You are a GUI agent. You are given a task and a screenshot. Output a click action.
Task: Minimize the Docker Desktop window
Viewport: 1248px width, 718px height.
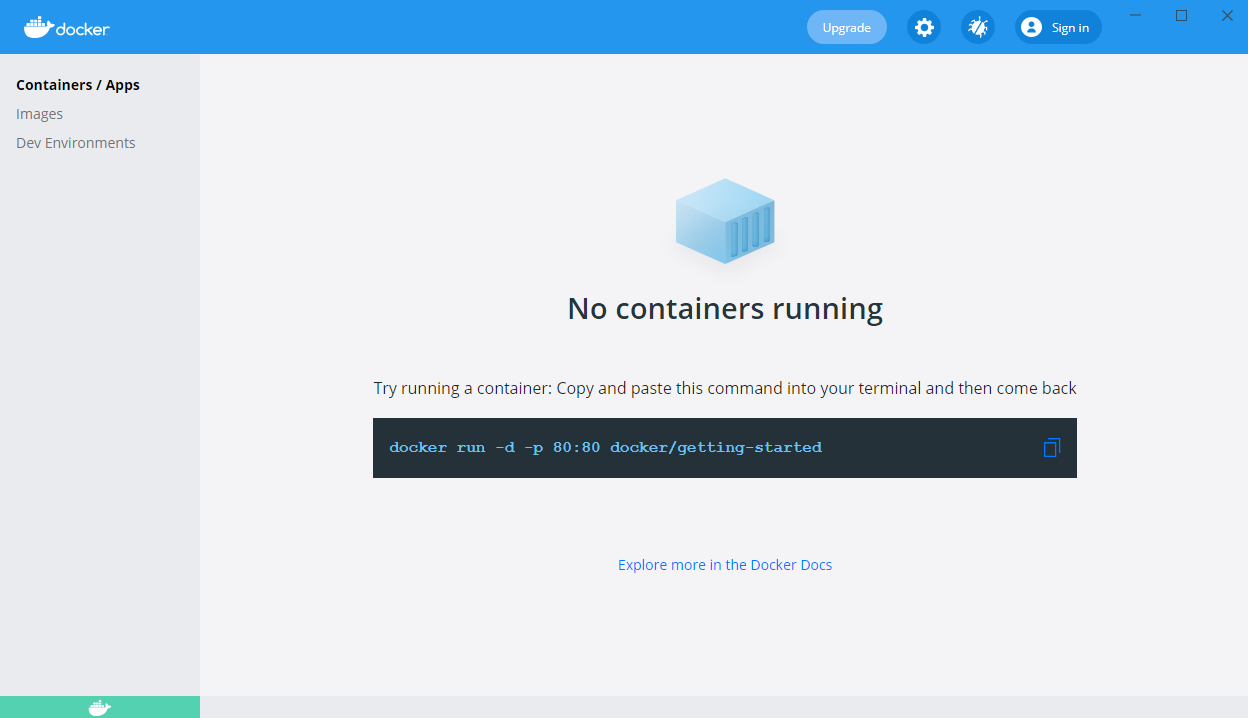[1135, 15]
